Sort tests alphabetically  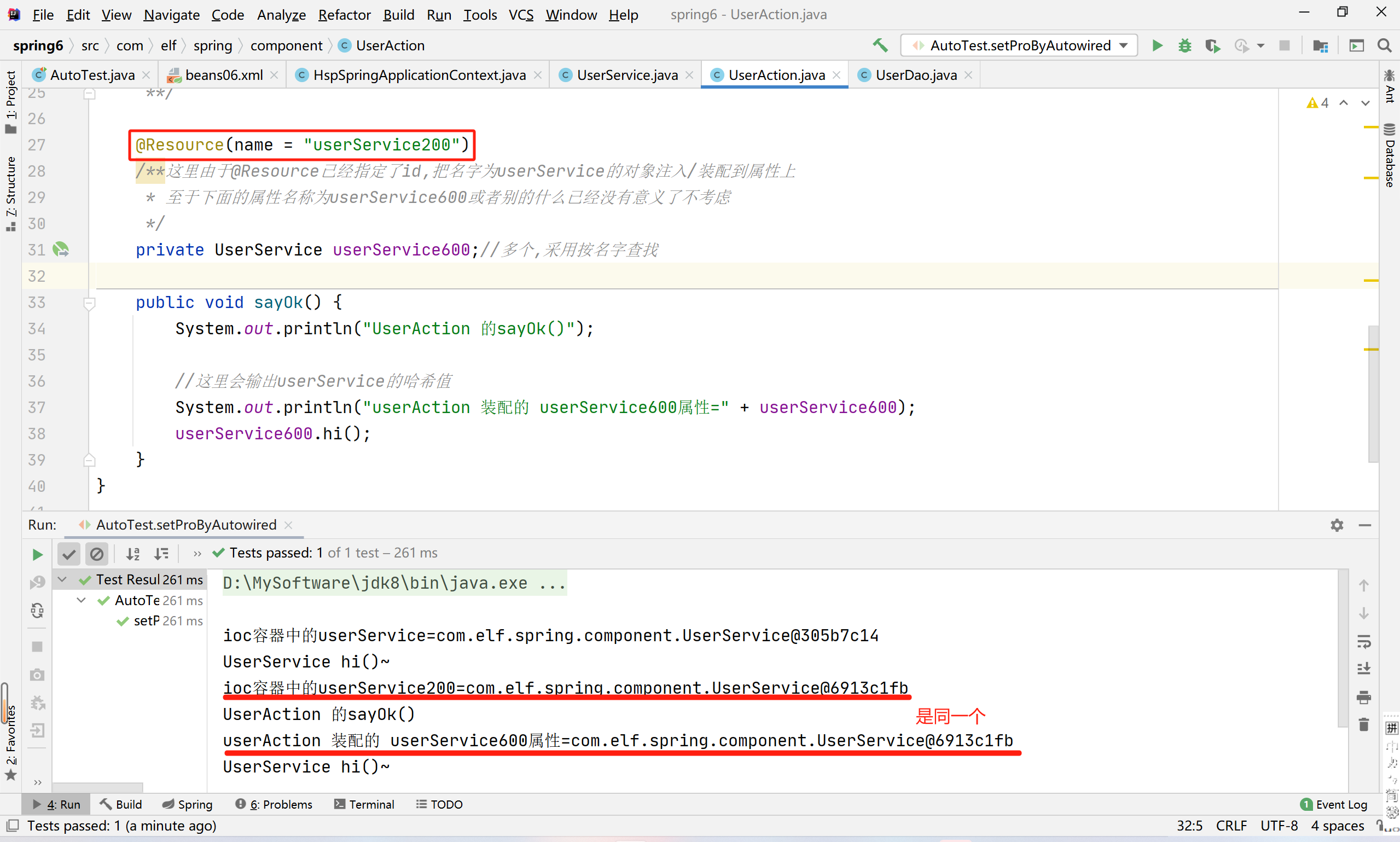click(x=133, y=554)
